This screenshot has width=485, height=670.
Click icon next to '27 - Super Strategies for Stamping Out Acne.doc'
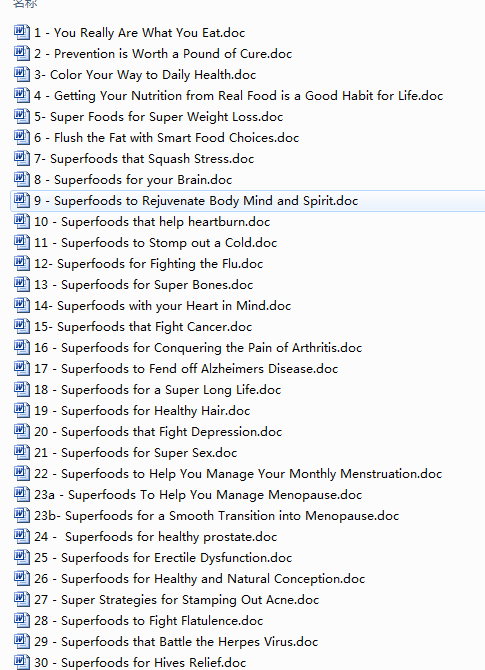coord(22,599)
